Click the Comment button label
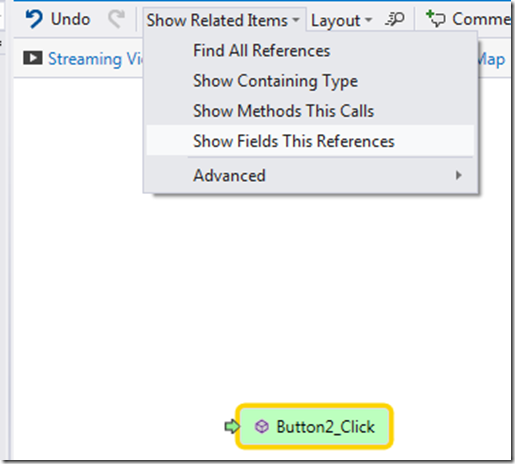The height and width of the screenshot is (464, 515). (481, 19)
